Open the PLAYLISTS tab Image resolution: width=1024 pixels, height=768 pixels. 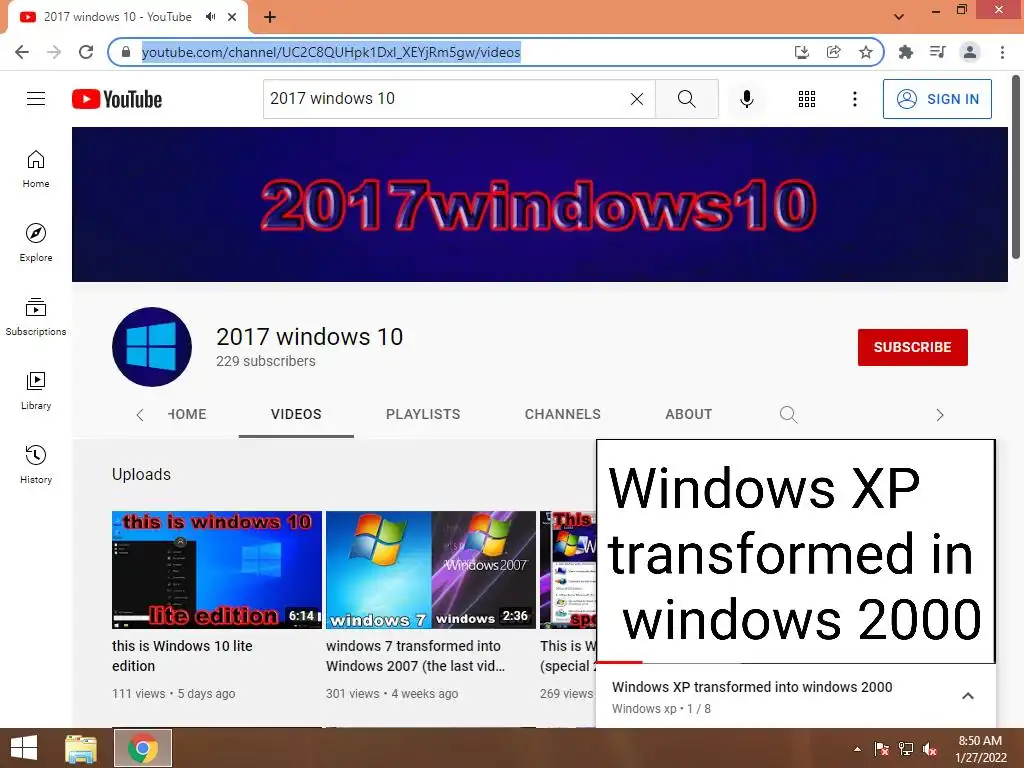(x=423, y=414)
